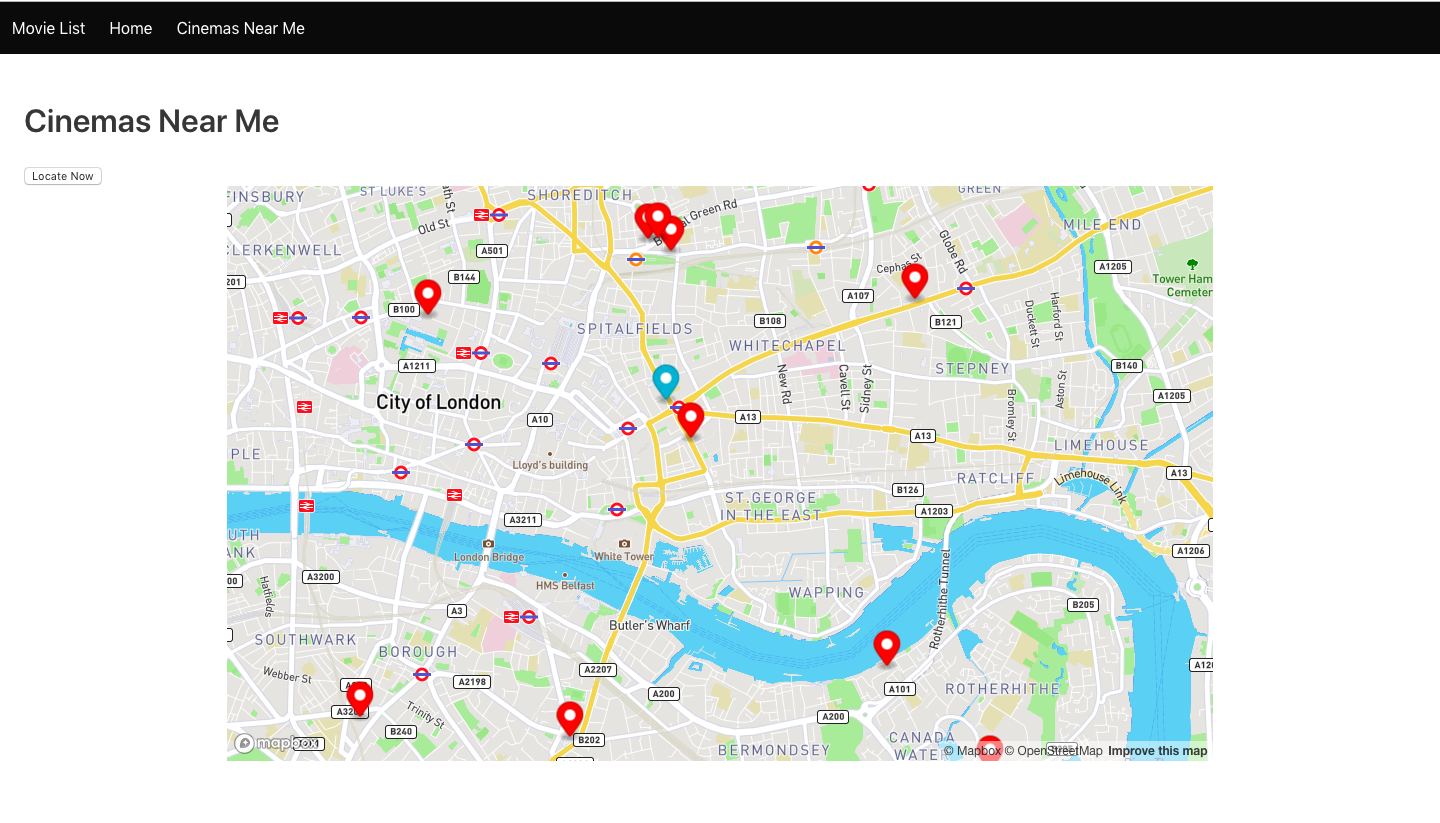The height and width of the screenshot is (823, 1440).
Task: Select red cinema pin near Borough
Action: 359,698
